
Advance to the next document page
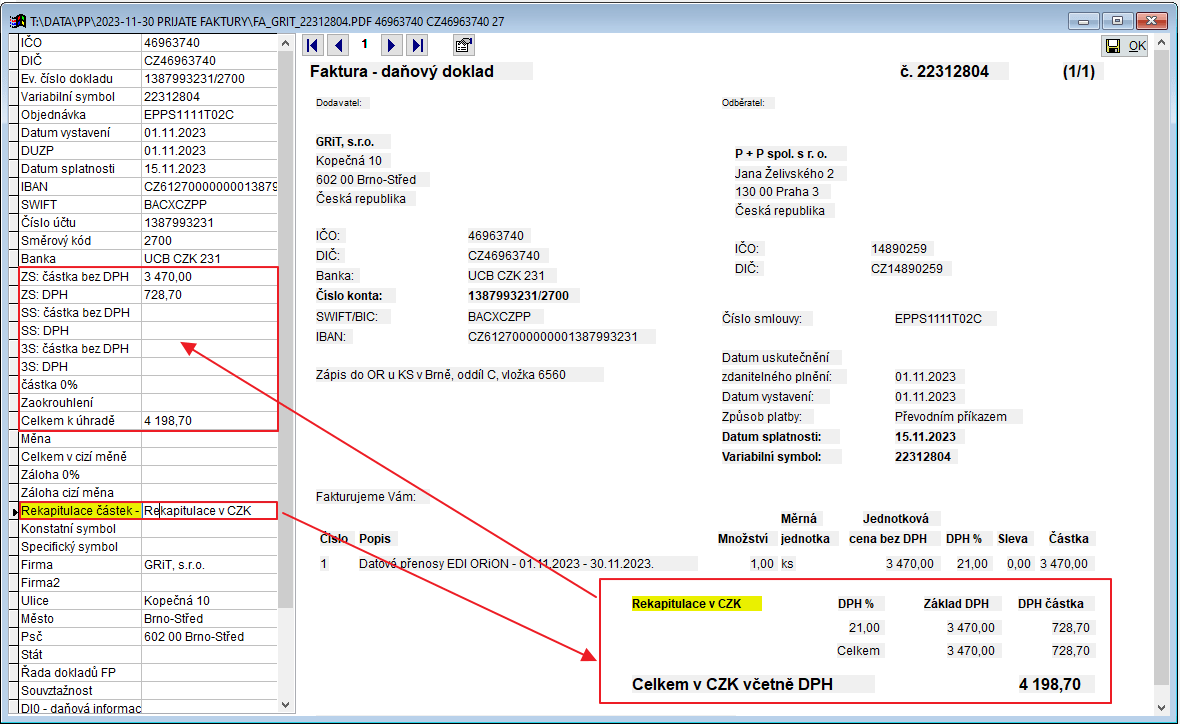391,45
